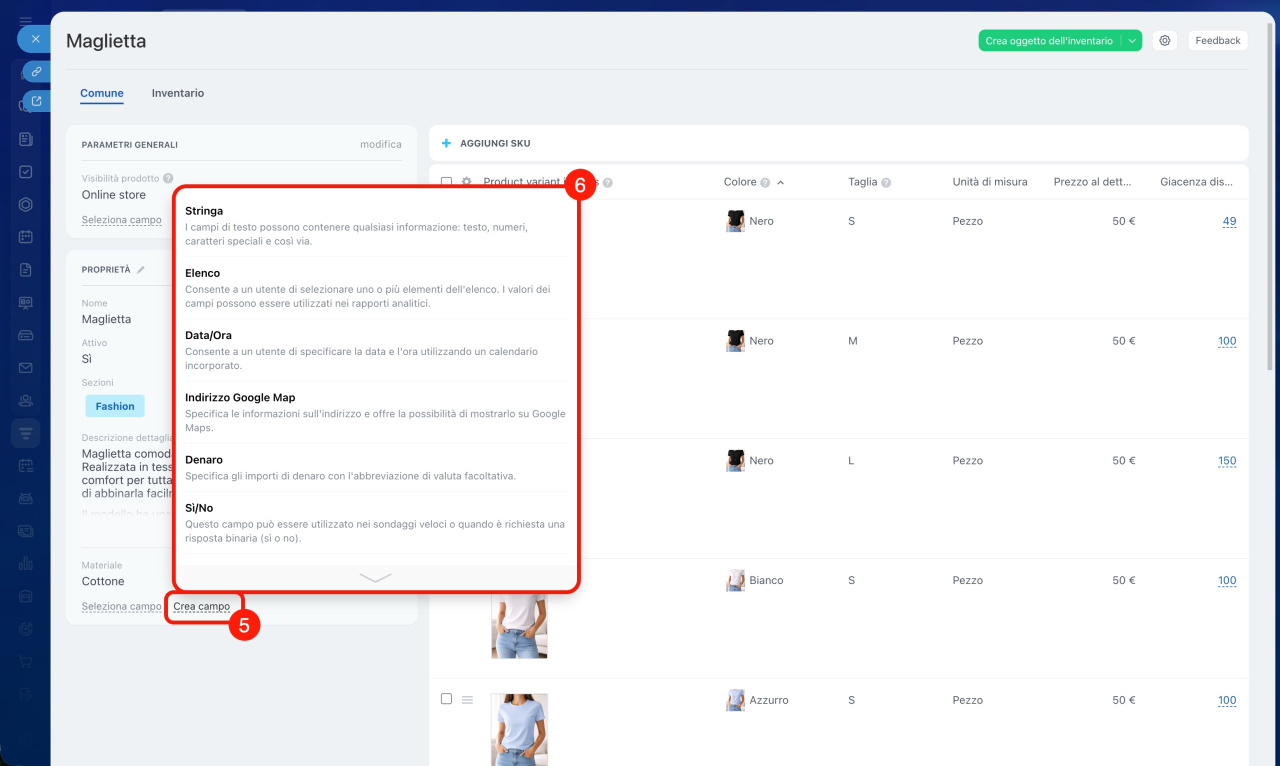Image resolution: width=1280 pixels, height=766 pixels.
Task: Click the Aggiungi SKU button
Action: click(486, 143)
